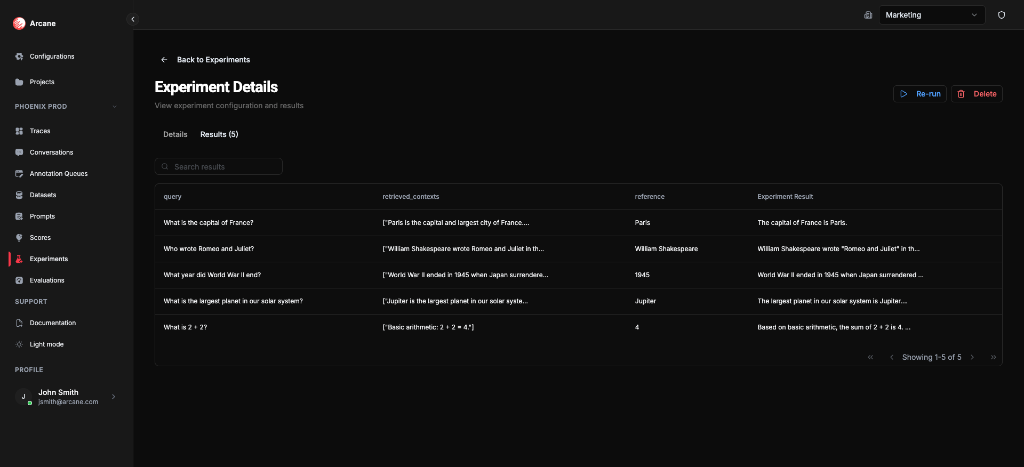This screenshot has width=1024, height=467.
Task: Open the Configurations gear icon
Action: [x=19, y=56]
